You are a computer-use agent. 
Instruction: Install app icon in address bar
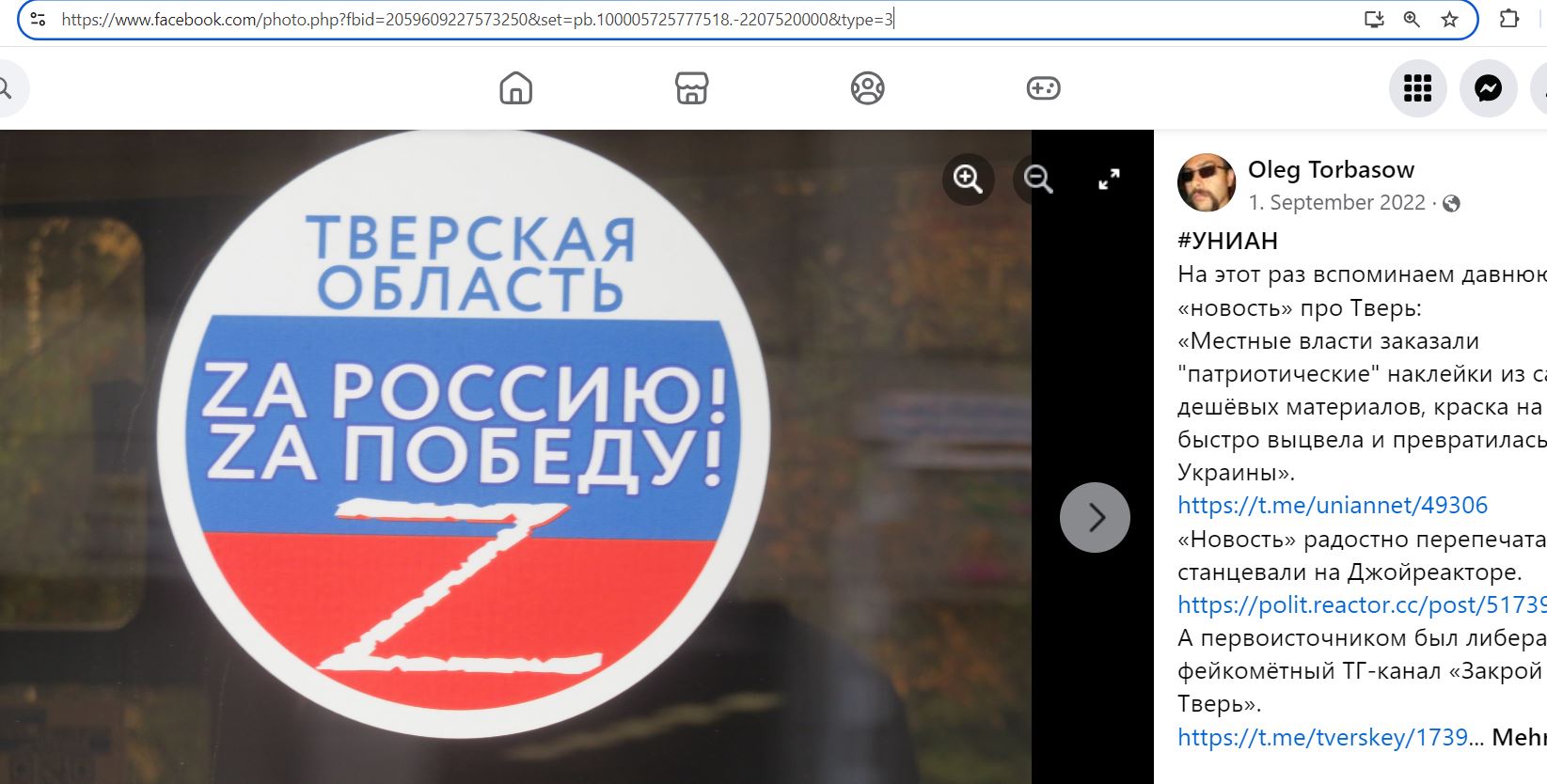tap(1374, 19)
